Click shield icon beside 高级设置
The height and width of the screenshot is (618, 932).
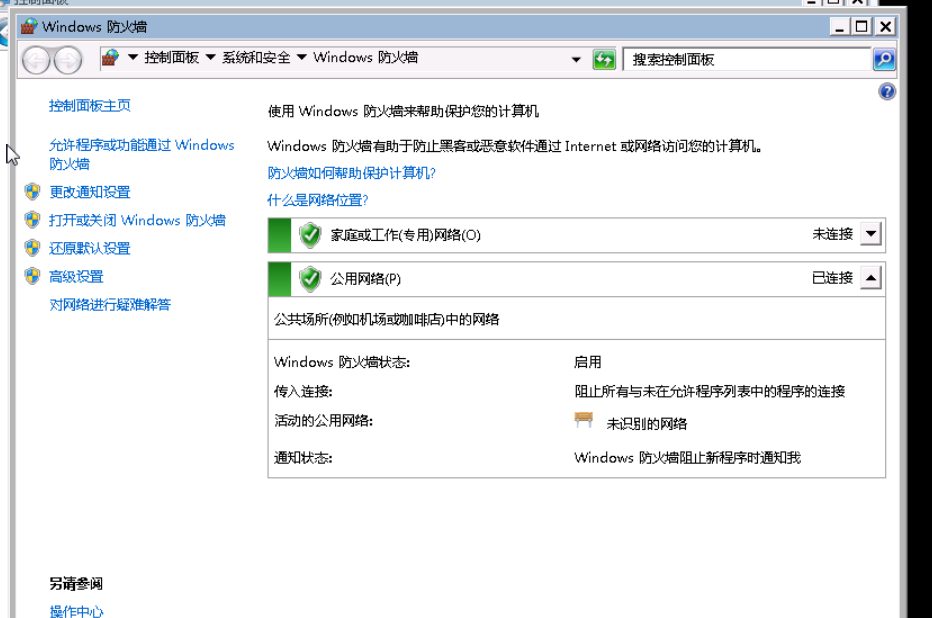click(32, 276)
